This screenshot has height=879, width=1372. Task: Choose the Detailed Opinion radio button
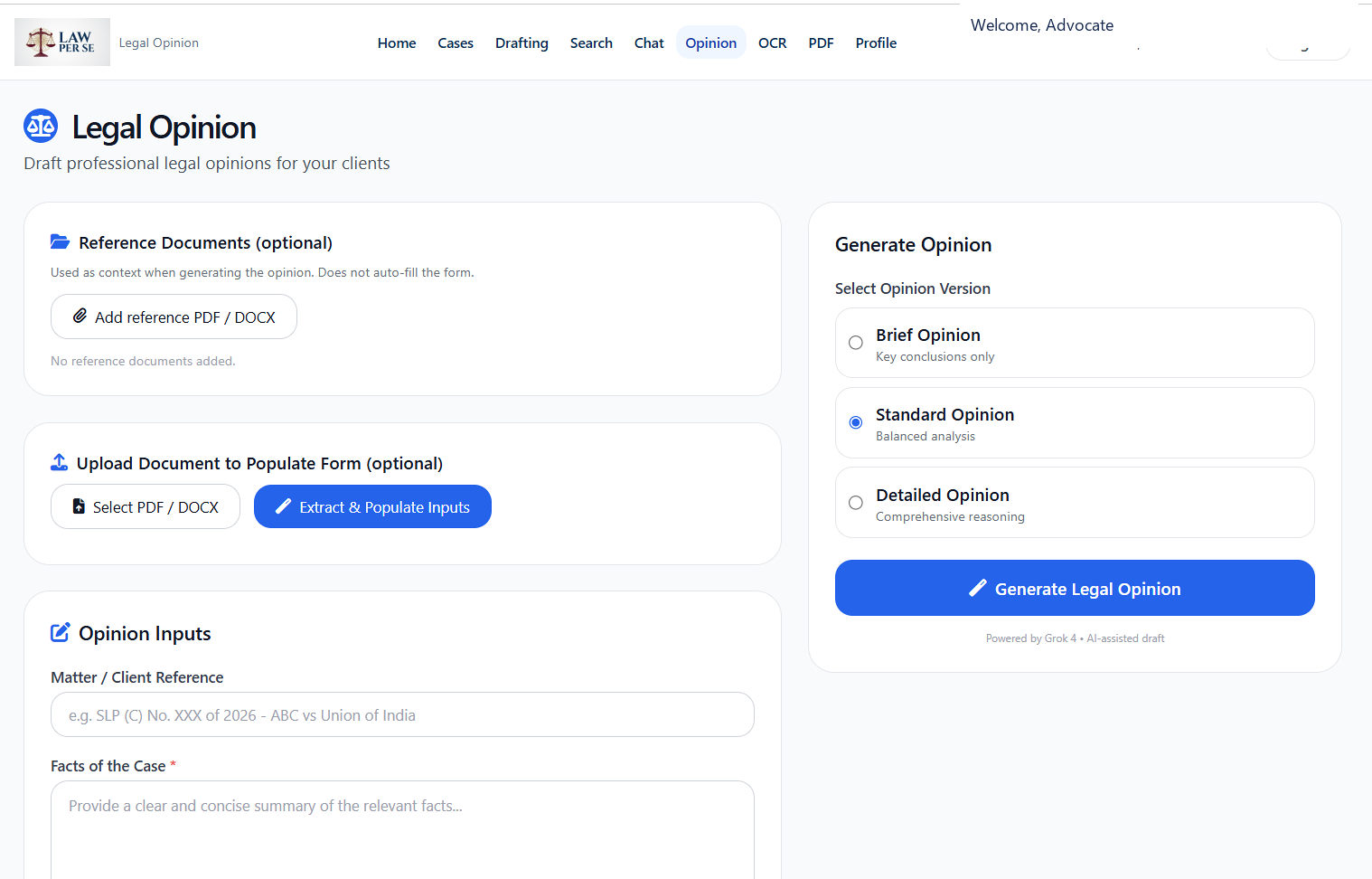(x=856, y=503)
